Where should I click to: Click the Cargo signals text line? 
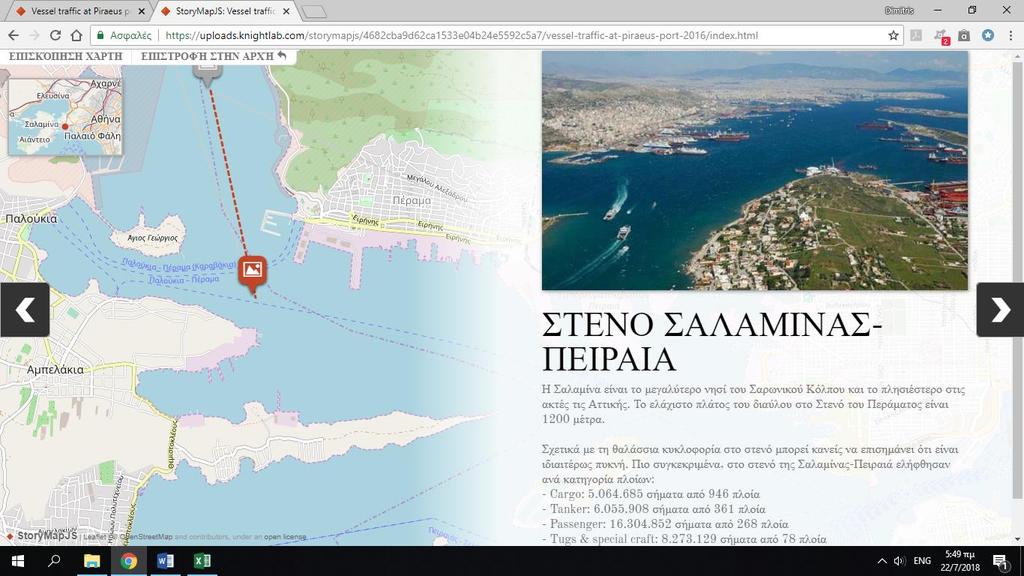[651, 494]
